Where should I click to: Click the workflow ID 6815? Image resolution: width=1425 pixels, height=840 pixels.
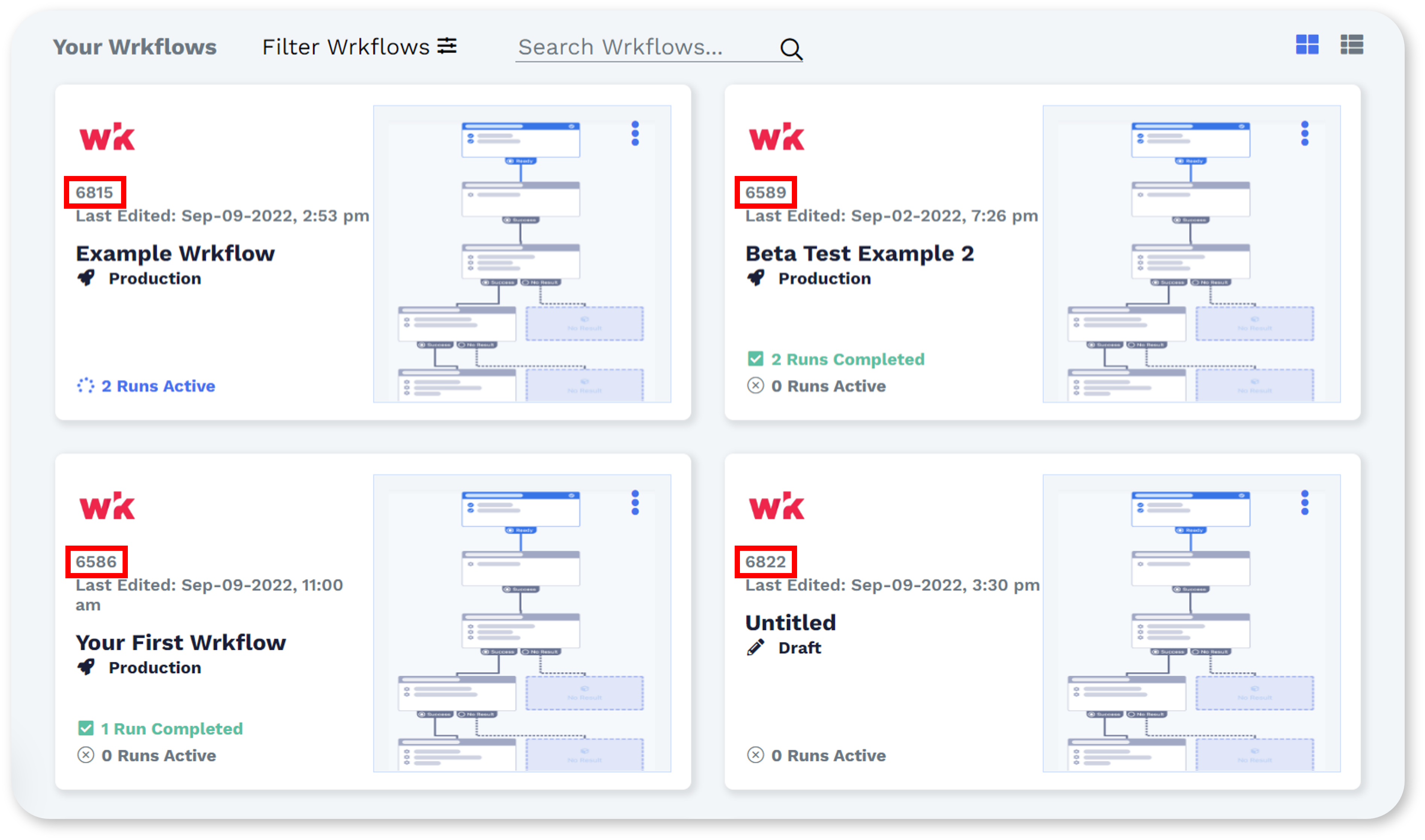click(x=94, y=193)
